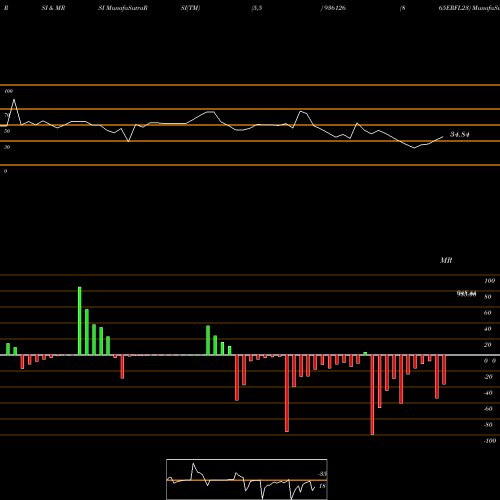Click the '936126' code in the header

334,8
